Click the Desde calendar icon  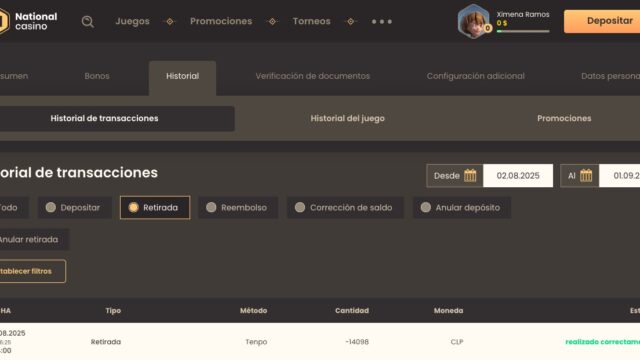pyautogui.click(x=470, y=176)
